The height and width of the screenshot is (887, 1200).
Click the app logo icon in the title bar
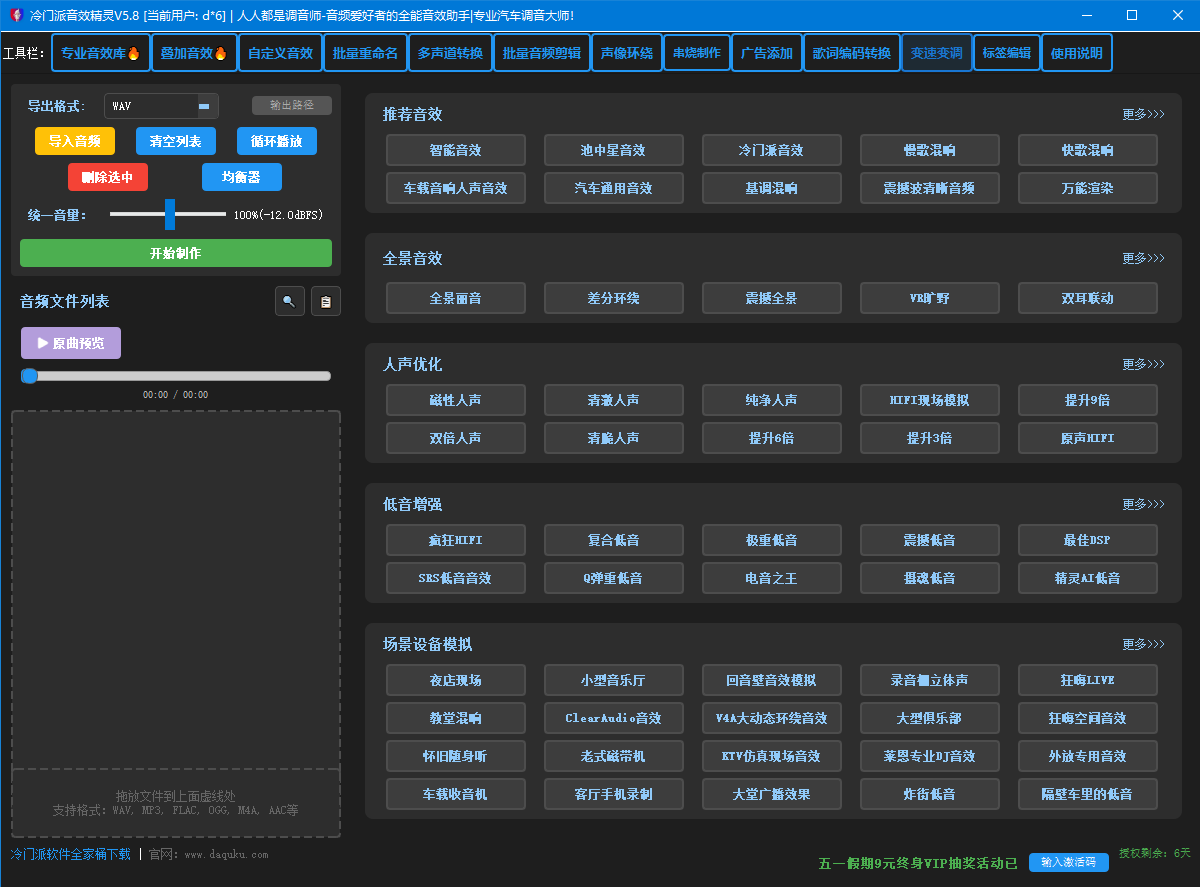tap(16, 15)
